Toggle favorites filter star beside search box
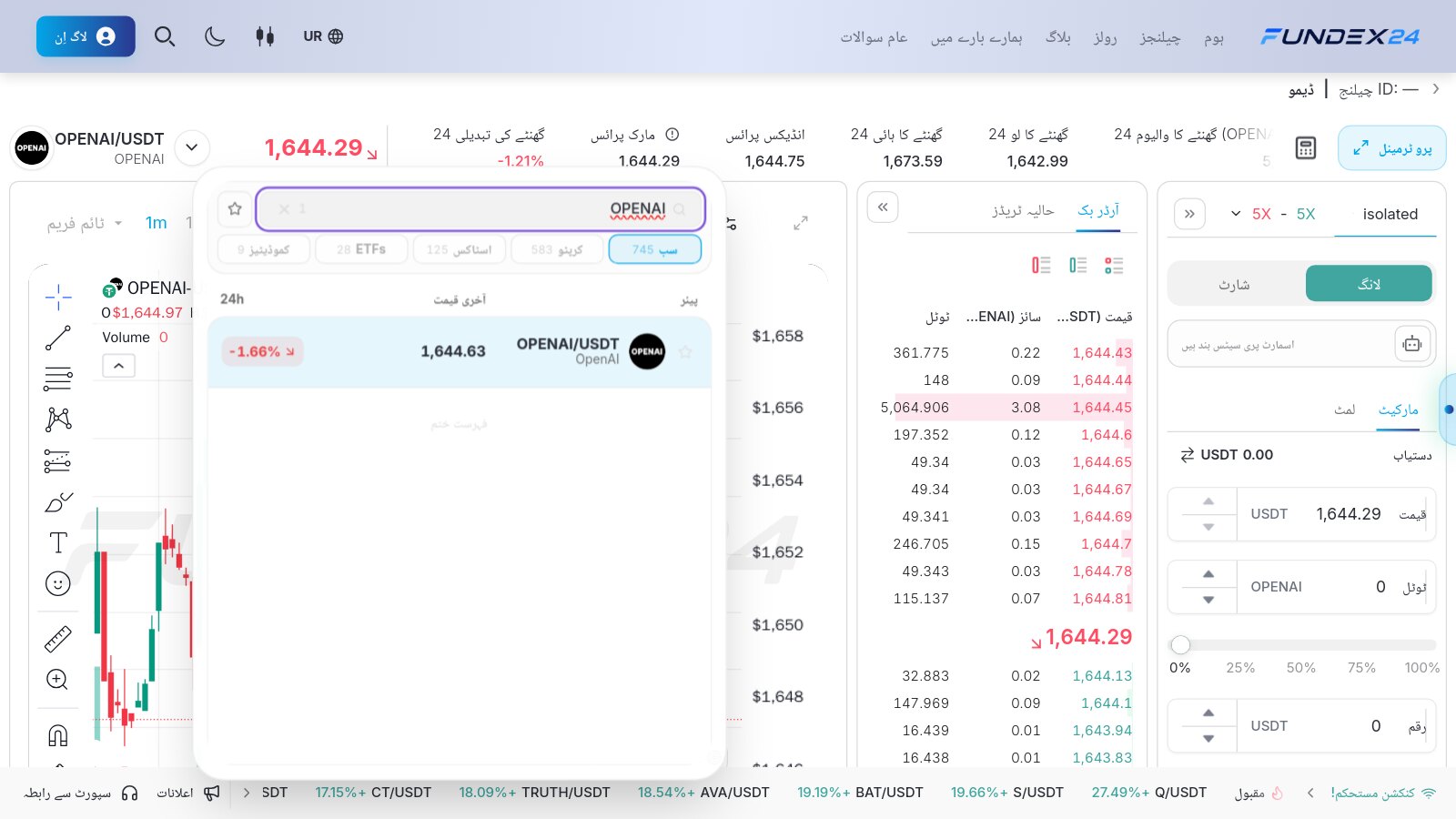1456x819 pixels. [x=235, y=208]
